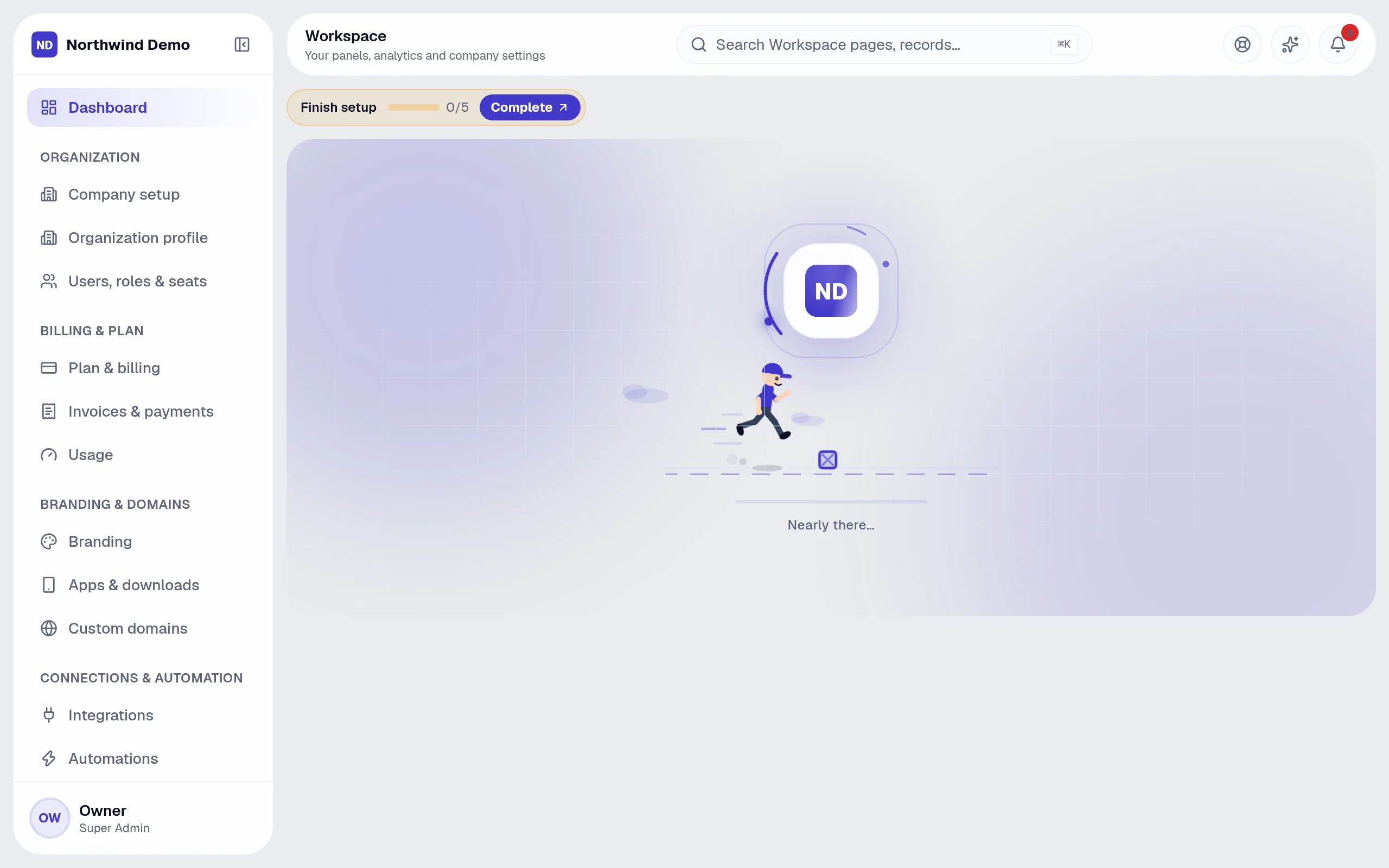
Task: Click the Northwind Demo ND logo
Action: point(44,44)
